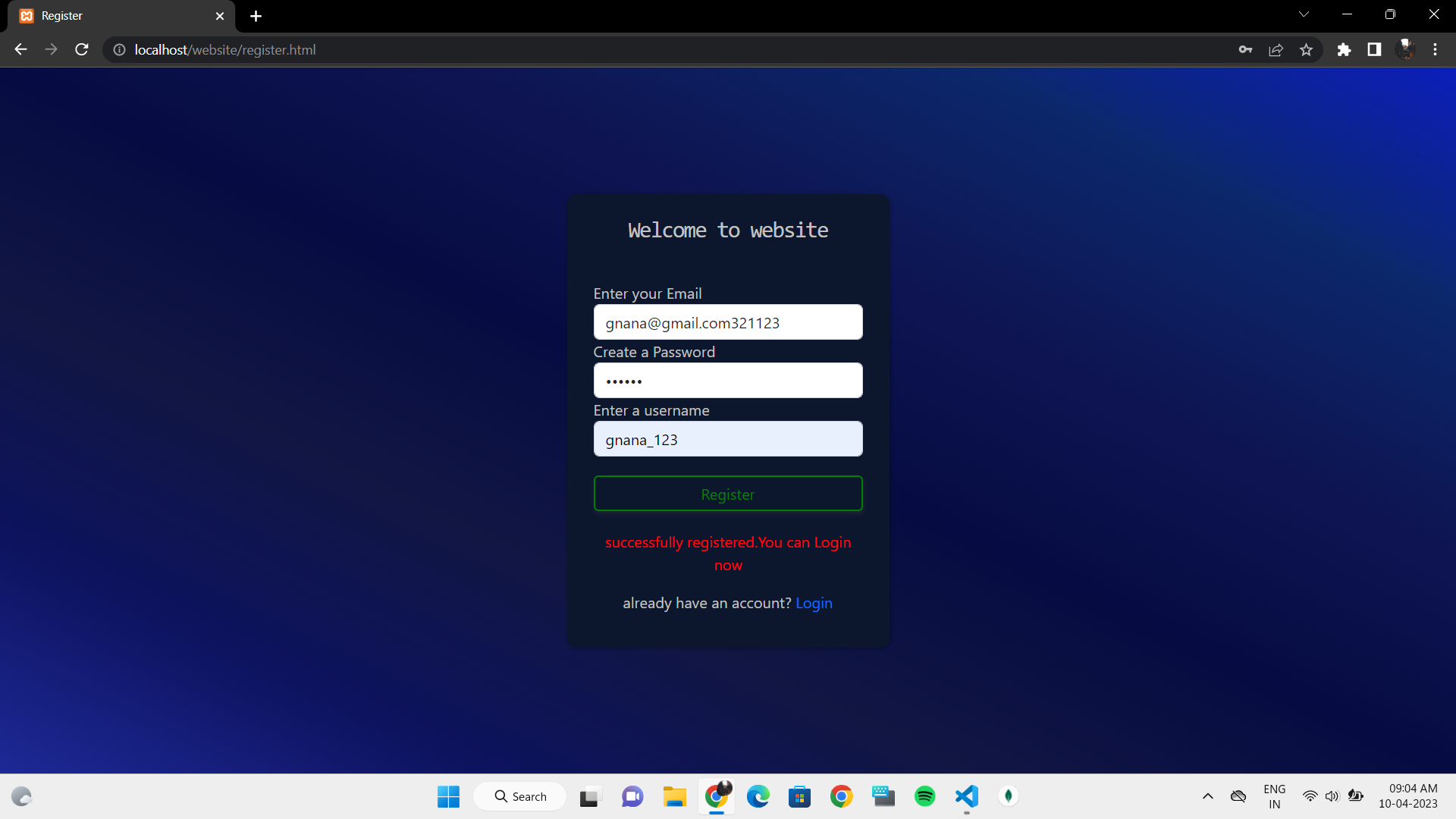Screen dimensions: 1456x819
Task: Open a new browser tab
Action: pos(256,16)
